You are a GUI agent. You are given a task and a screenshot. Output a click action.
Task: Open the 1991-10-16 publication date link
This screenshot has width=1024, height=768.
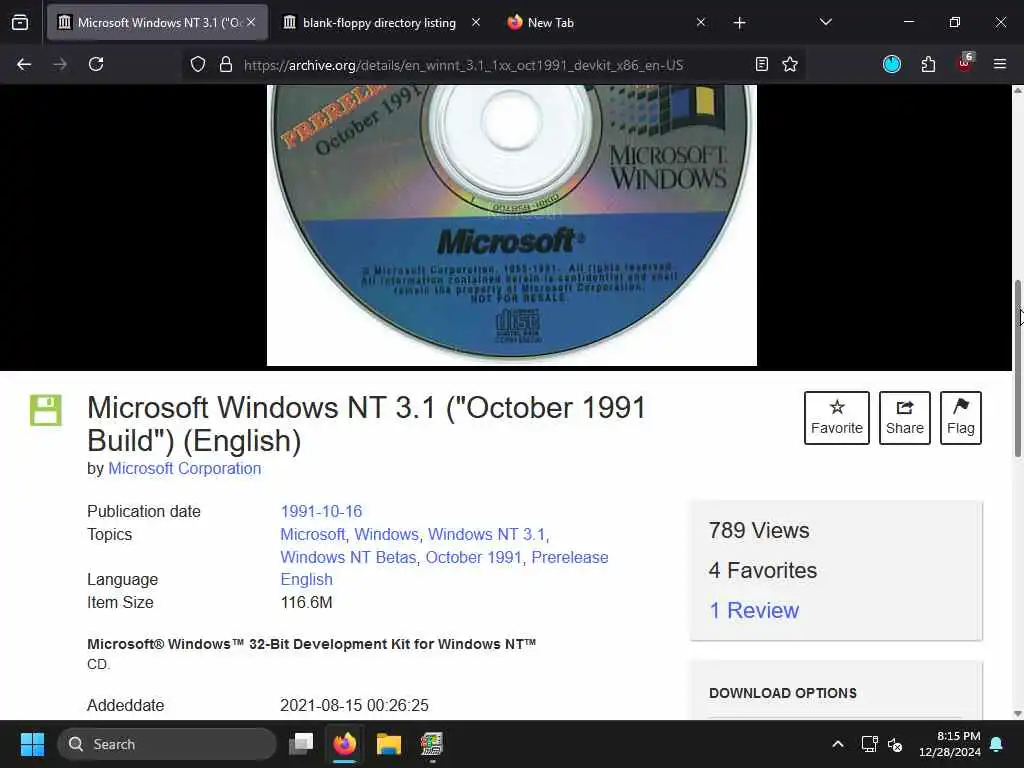[x=321, y=511]
